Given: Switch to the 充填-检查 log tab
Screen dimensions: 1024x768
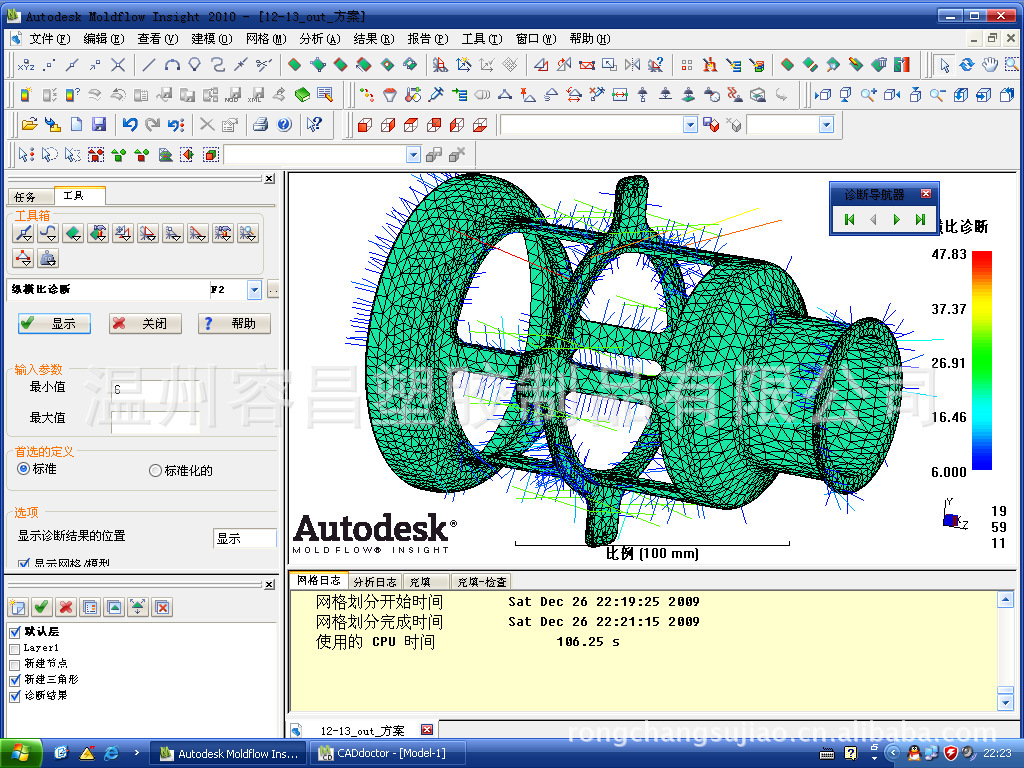Looking at the screenshot, I should pos(482,581).
